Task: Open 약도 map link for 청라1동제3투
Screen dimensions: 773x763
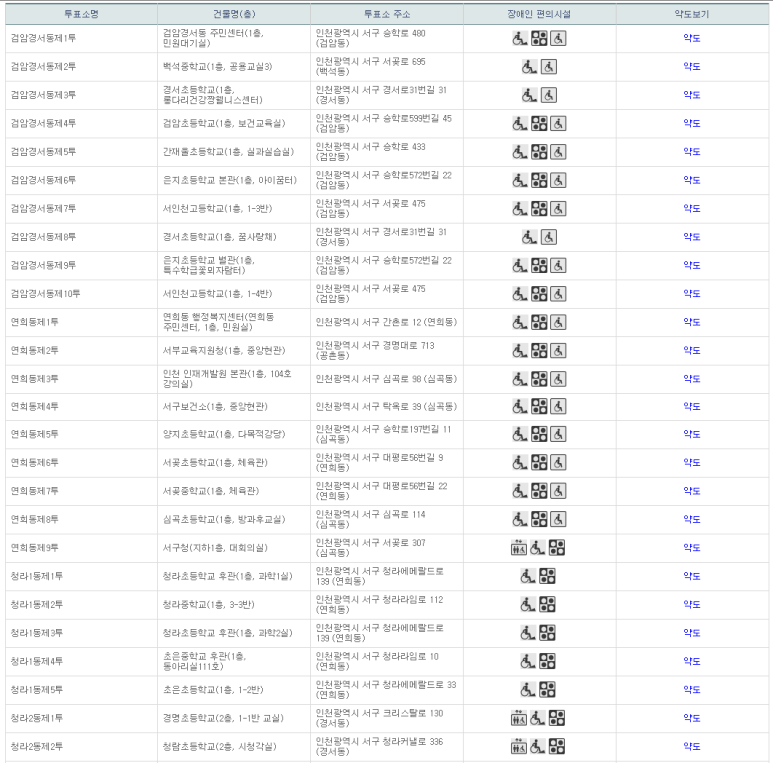Action: click(x=692, y=632)
